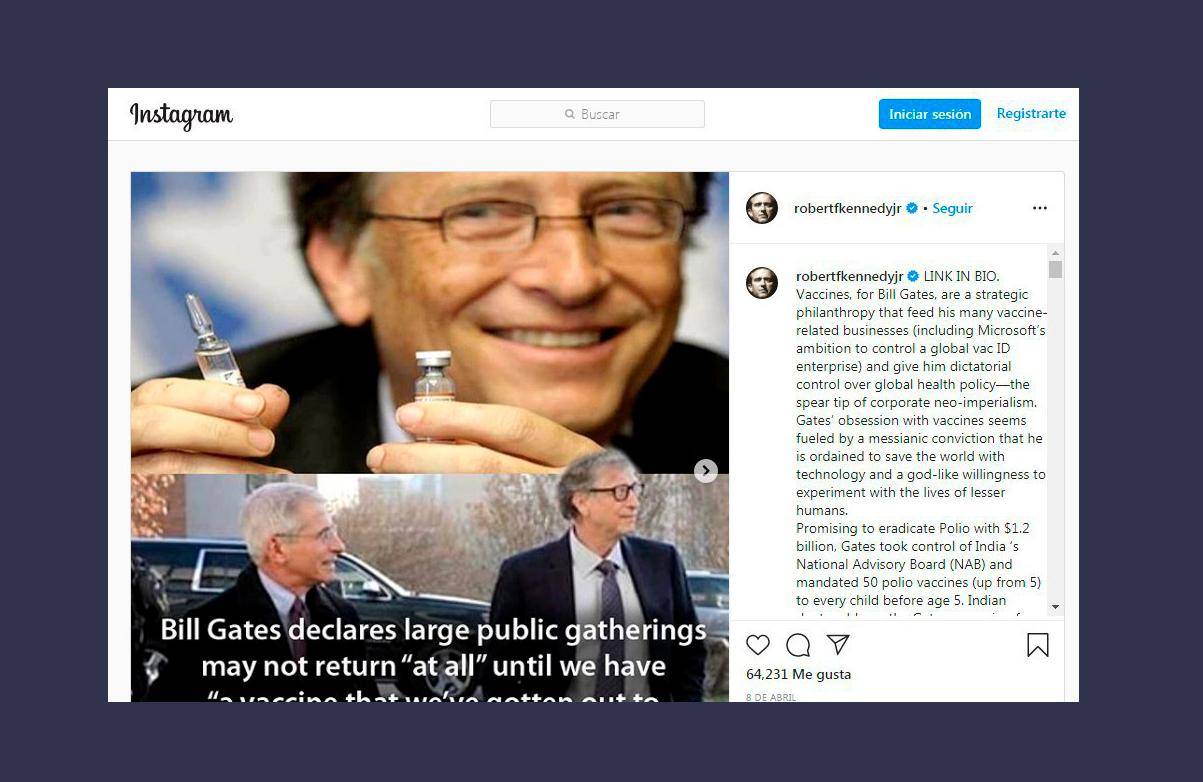The image size is (1203, 782).
Task: Click robertfkennedyjr username in the caption
Action: (850, 276)
